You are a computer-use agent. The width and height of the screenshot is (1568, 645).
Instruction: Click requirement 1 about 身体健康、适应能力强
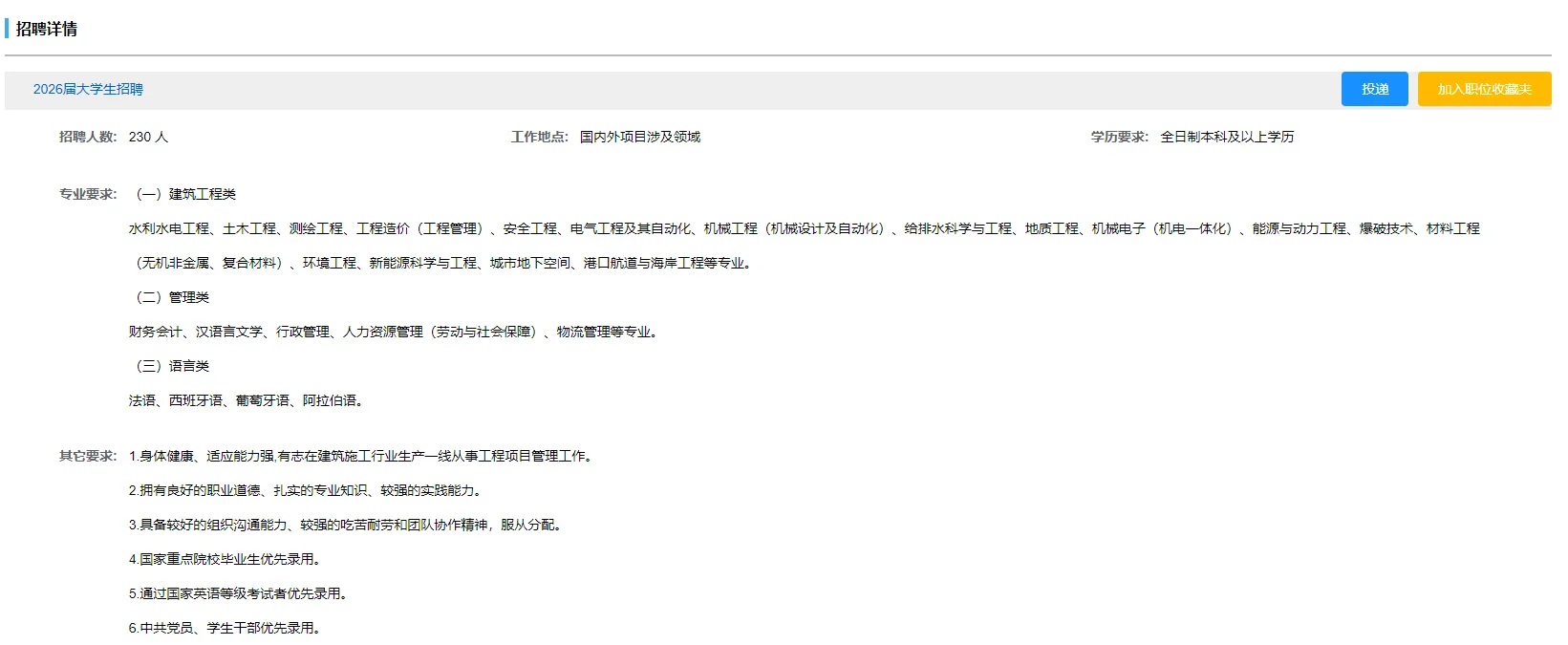[x=363, y=456]
